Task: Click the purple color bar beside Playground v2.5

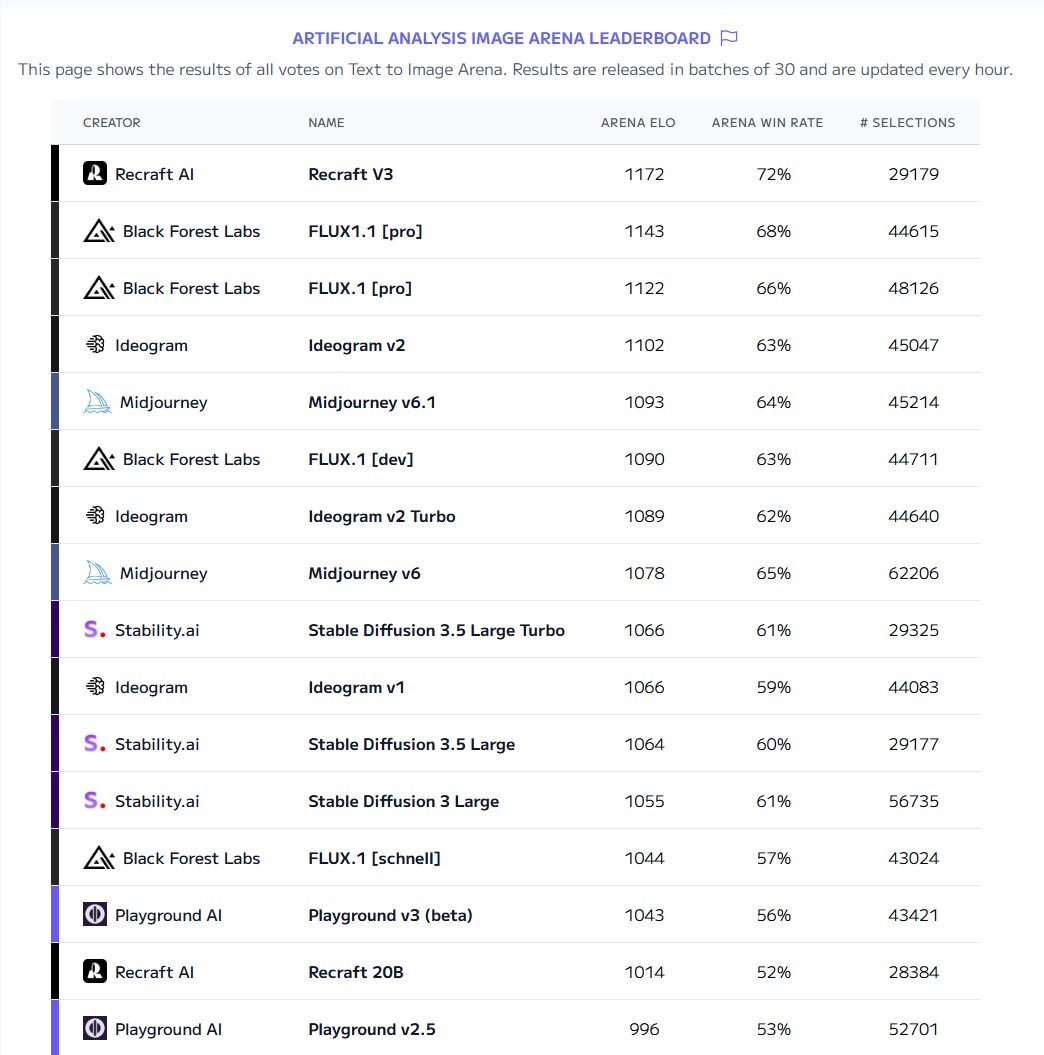Action: coord(55,1028)
